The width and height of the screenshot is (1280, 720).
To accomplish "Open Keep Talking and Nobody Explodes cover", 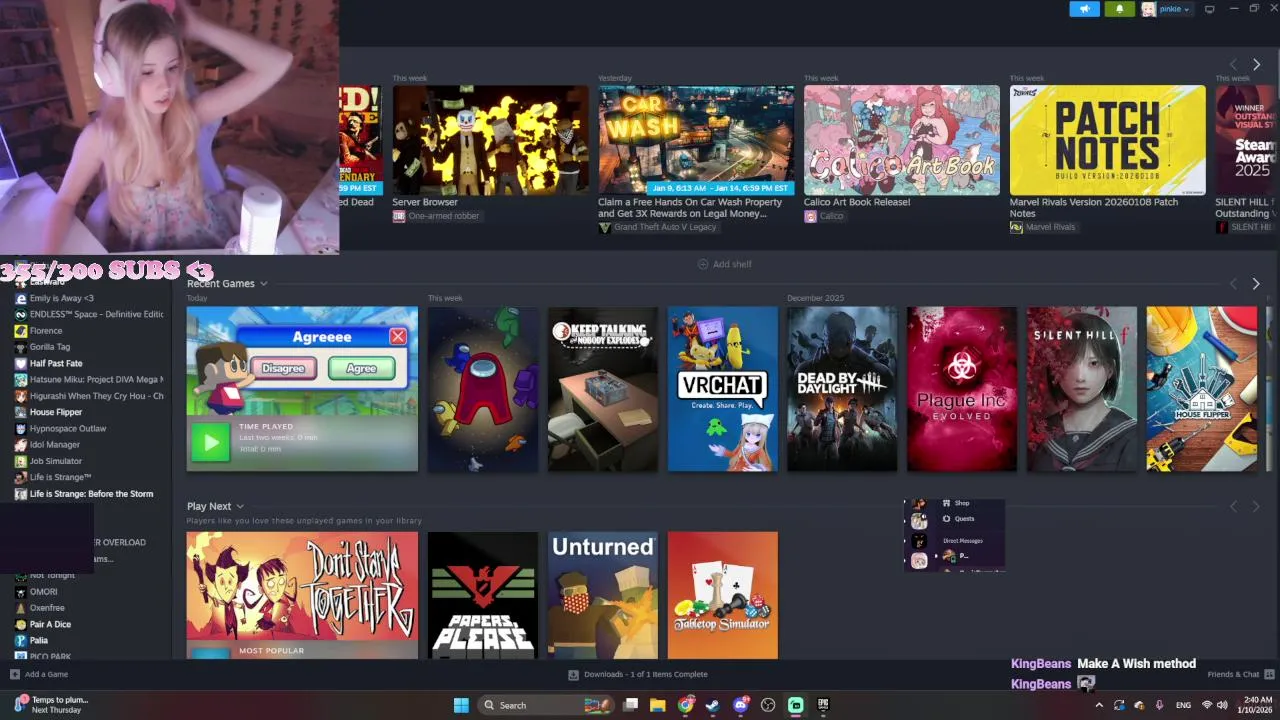I will click(x=603, y=389).
